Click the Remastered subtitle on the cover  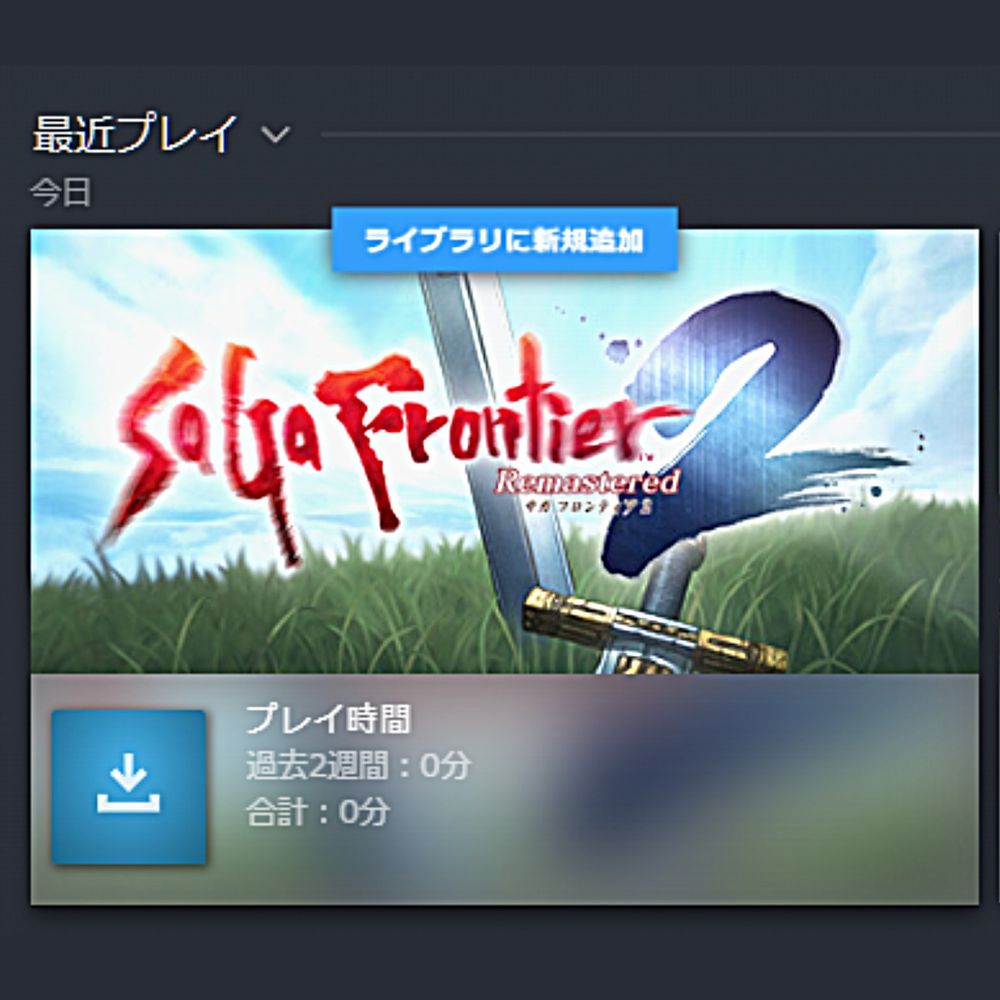[x=587, y=482]
